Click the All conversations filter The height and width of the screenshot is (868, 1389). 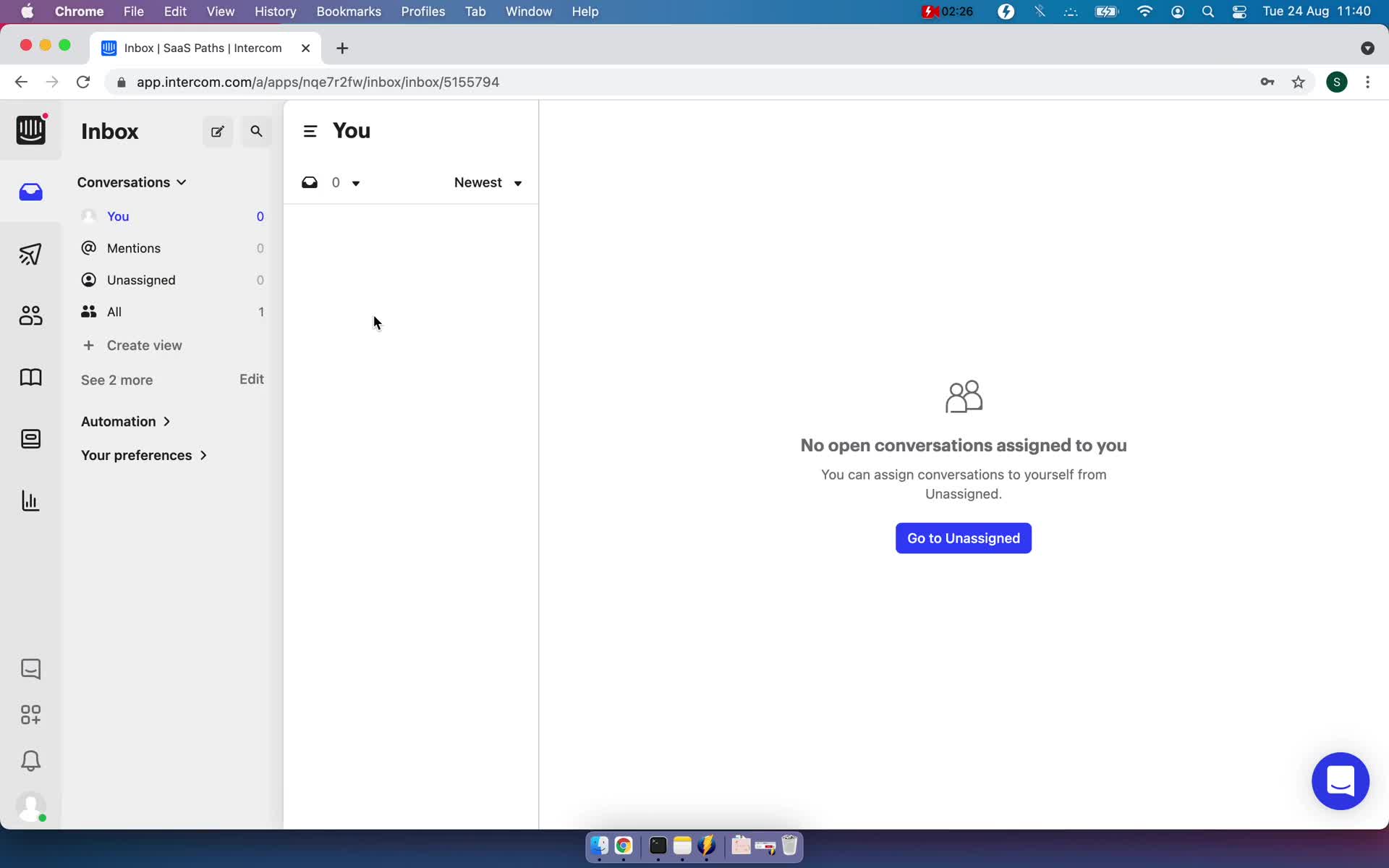(x=114, y=311)
